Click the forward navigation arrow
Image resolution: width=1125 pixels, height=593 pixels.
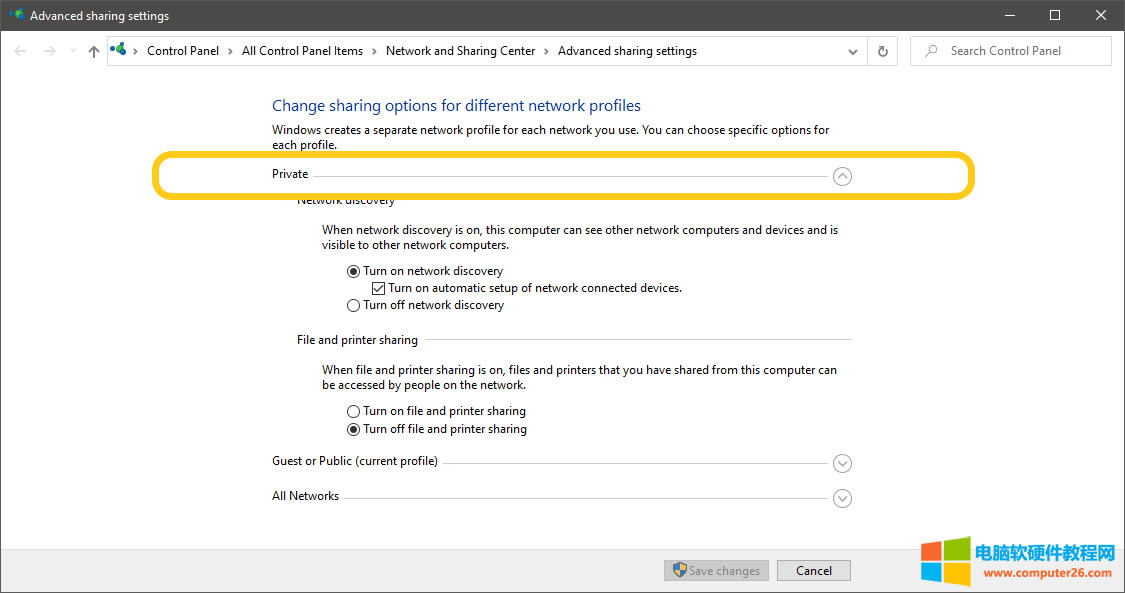point(50,51)
